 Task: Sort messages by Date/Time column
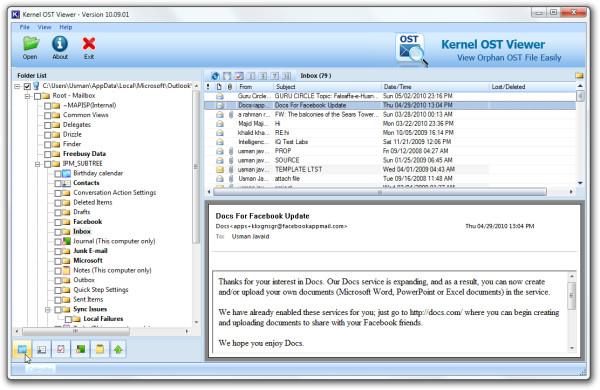(x=435, y=87)
